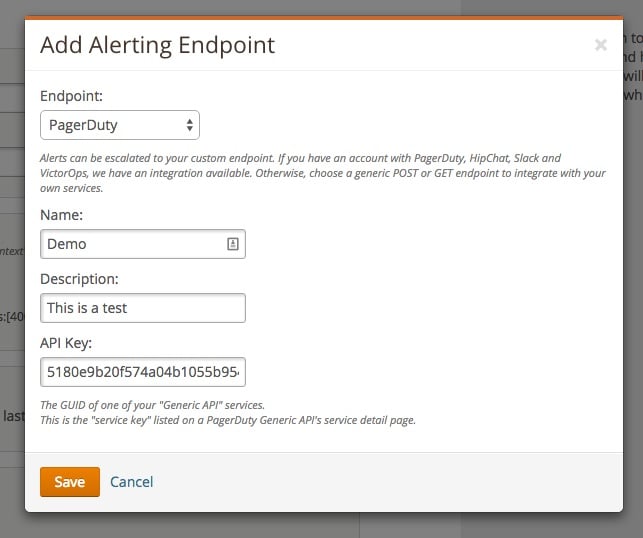Click the 'Description:' label
The height and width of the screenshot is (538, 643).
pyautogui.click(x=79, y=278)
